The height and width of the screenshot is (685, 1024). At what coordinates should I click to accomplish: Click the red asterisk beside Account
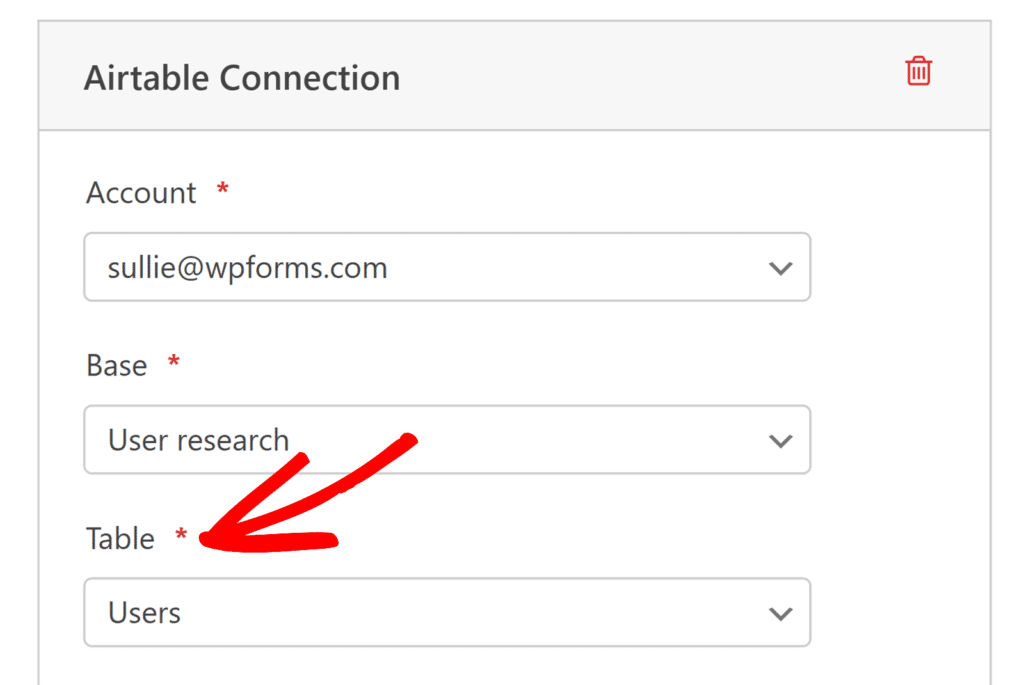coord(223,190)
